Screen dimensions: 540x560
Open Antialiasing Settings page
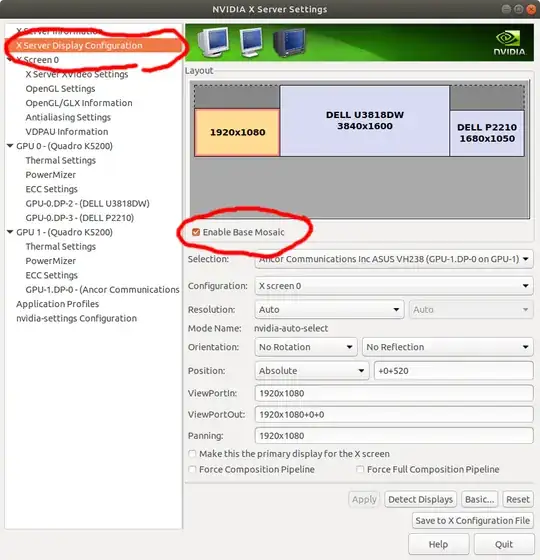tap(68, 117)
